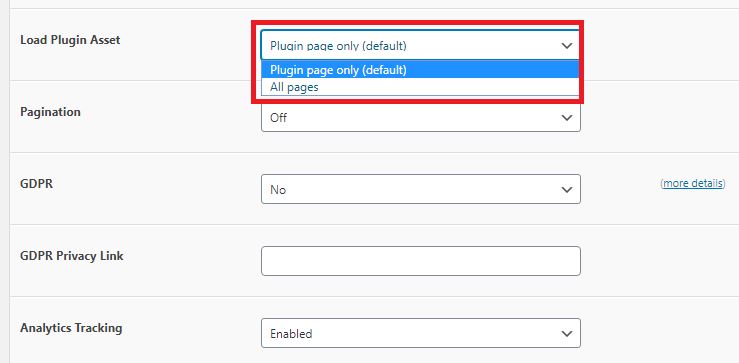Choose 'All pages' from the open list
This screenshot has height=363, width=739.
click(420, 87)
